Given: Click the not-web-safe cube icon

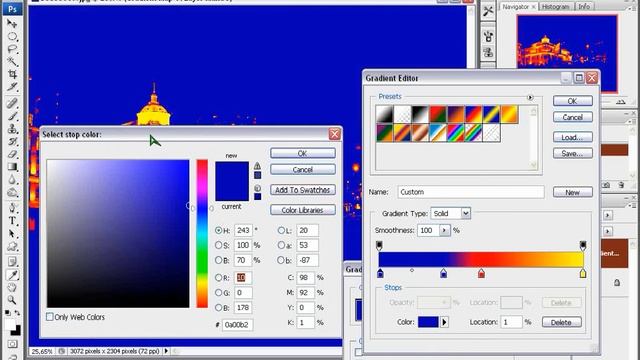Looking at the screenshot, I should 257,188.
